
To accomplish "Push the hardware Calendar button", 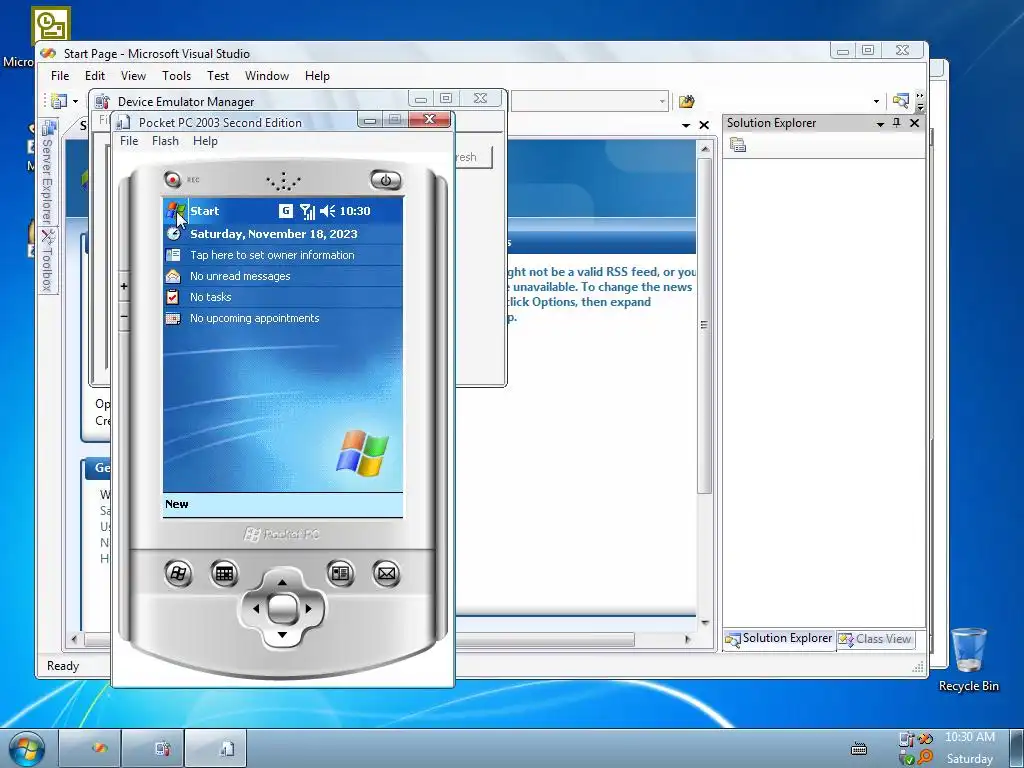I will pyautogui.click(x=224, y=573).
